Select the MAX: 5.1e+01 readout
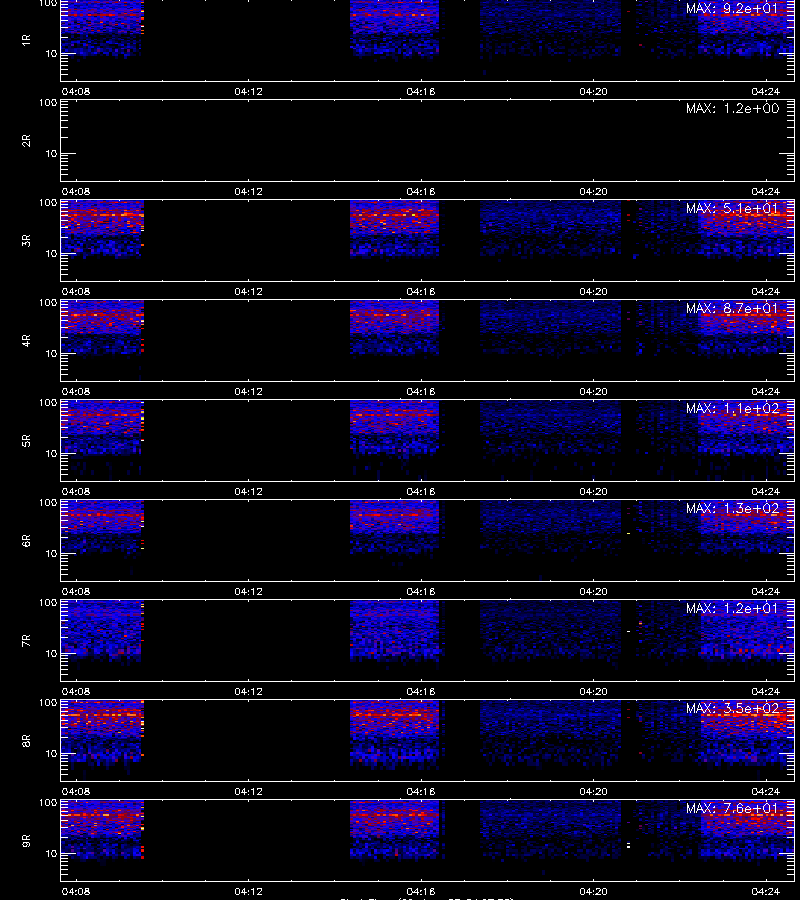The image size is (800, 900). pyautogui.click(x=732, y=208)
